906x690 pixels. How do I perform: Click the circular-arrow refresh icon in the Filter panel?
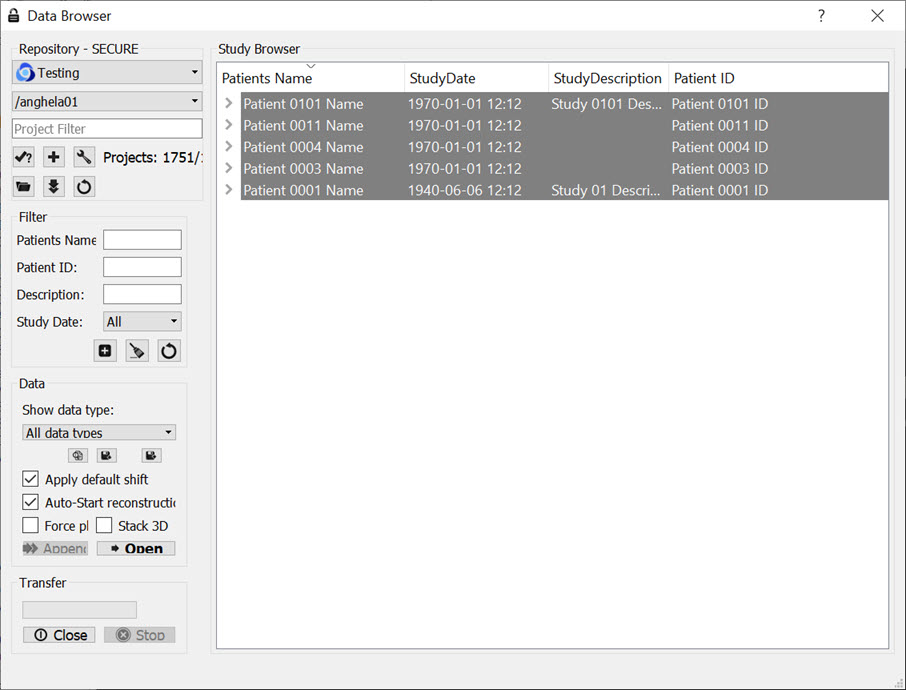point(169,351)
